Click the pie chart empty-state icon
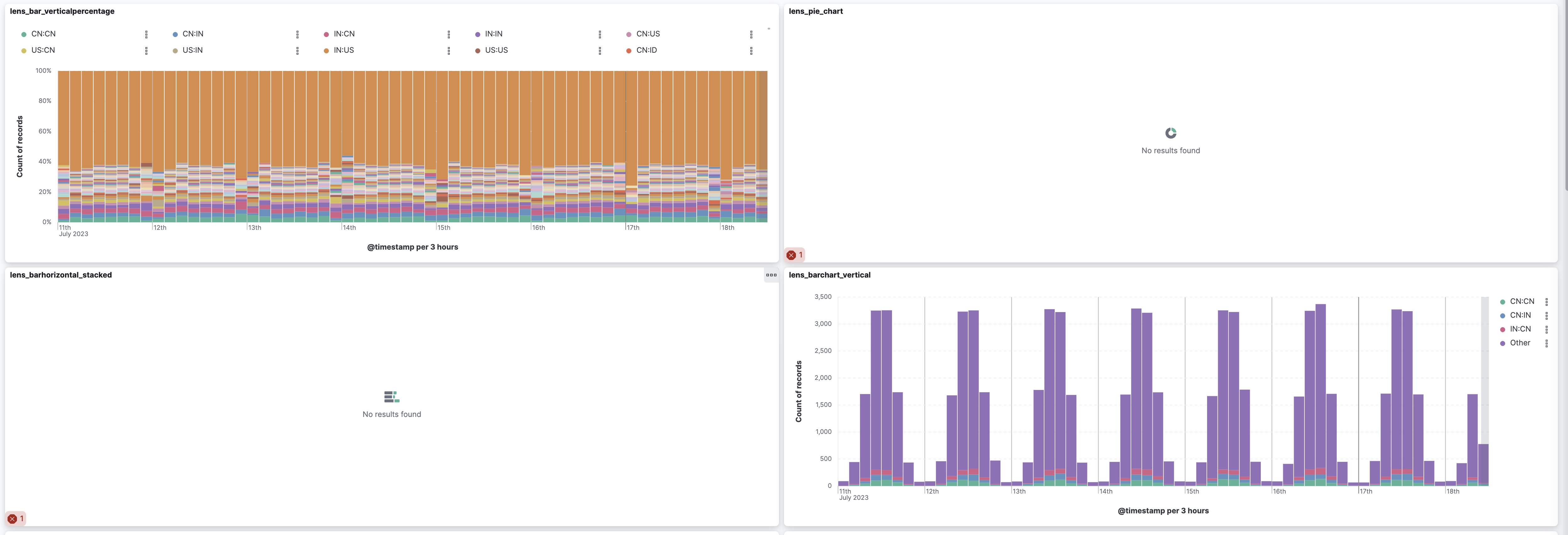1568x535 pixels. pos(1171,133)
